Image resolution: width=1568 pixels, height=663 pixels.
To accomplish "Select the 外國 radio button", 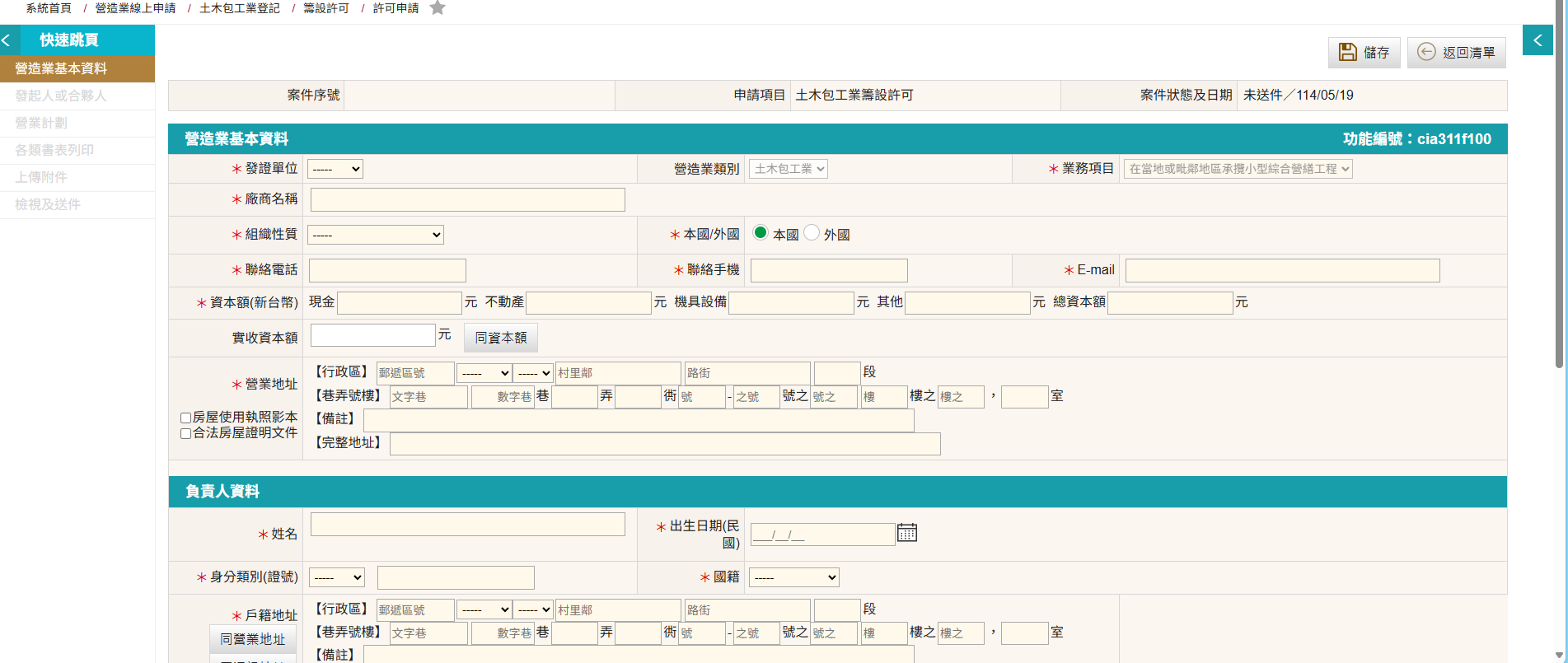I will click(x=812, y=233).
